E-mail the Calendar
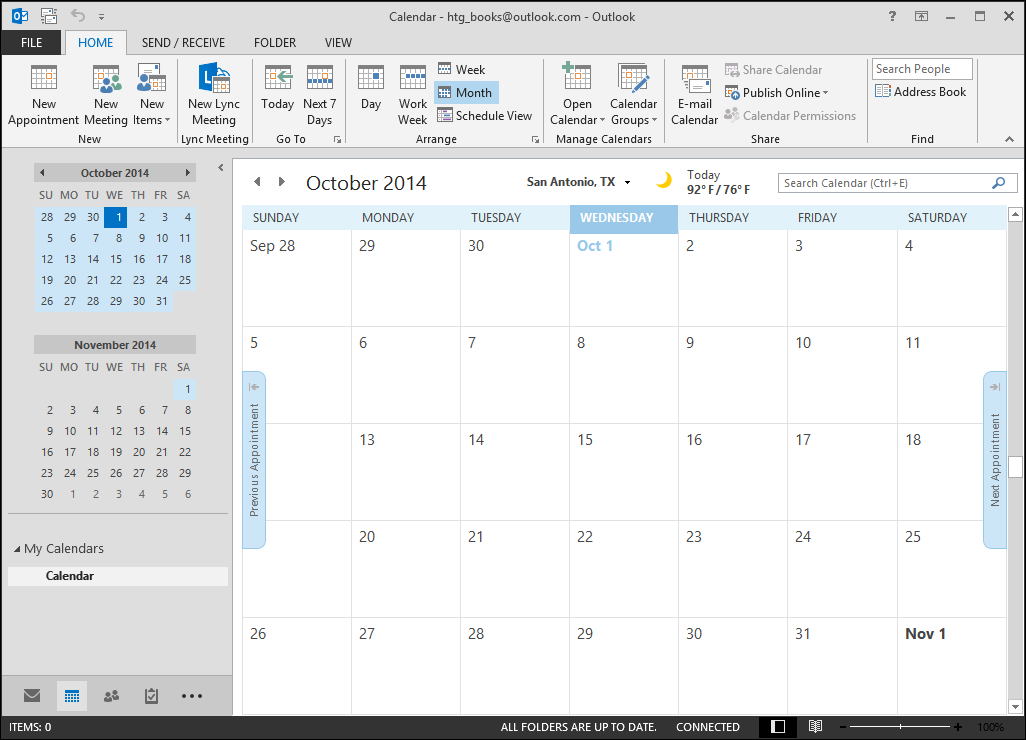The width and height of the screenshot is (1026, 740). (x=694, y=95)
